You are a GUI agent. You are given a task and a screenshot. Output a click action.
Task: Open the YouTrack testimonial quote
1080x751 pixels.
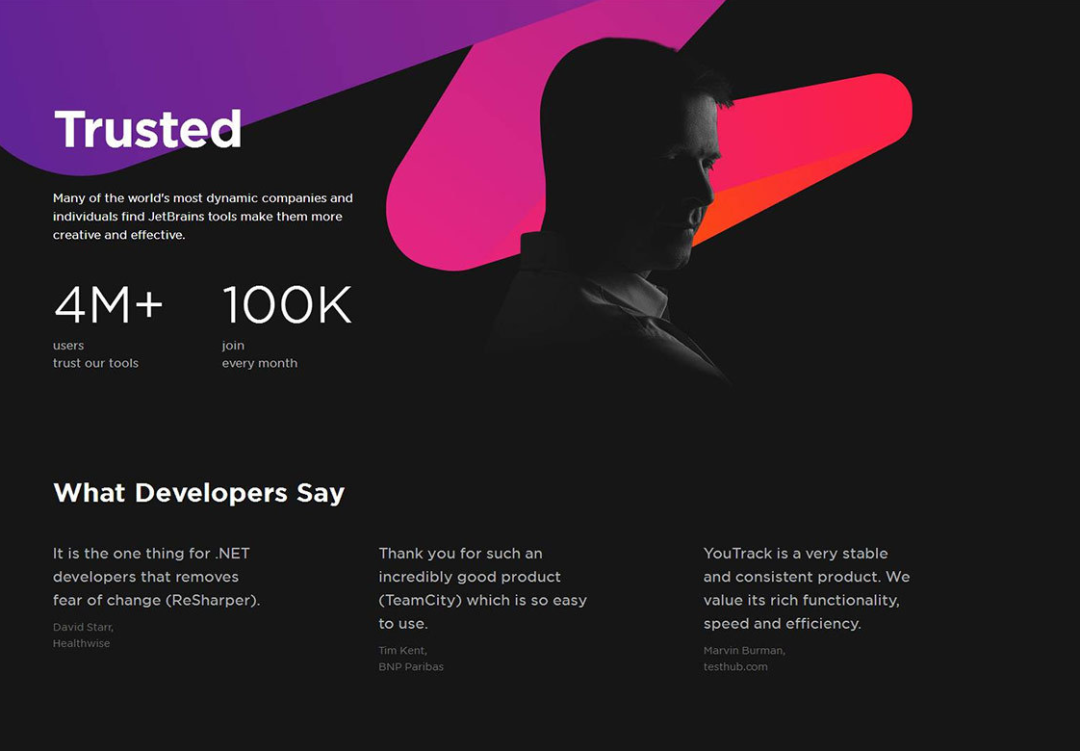pyautogui.click(x=806, y=588)
